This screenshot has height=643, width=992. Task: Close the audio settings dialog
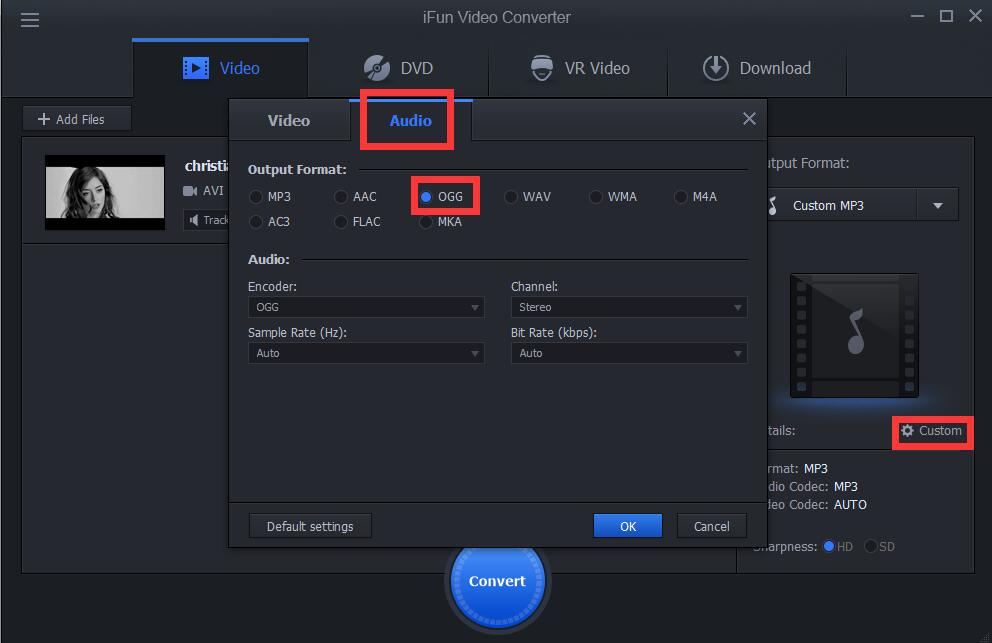pos(749,119)
